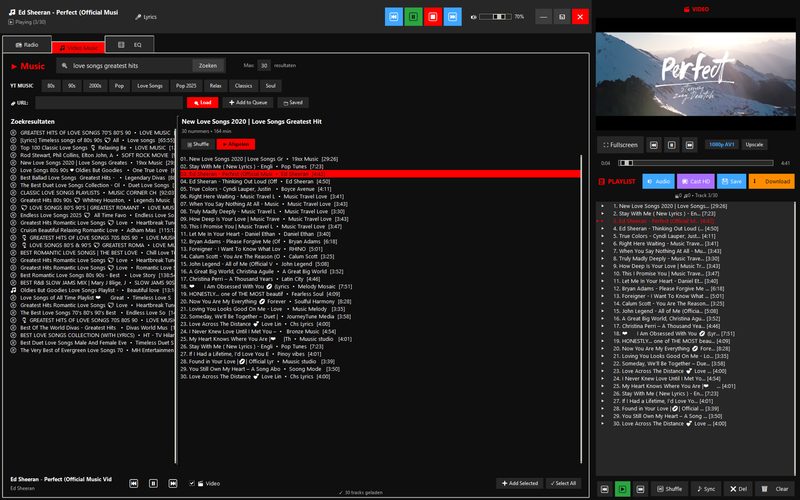Stop playback with the red stop button
800x500 pixels.
pyautogui.click(x=433, y=17)
